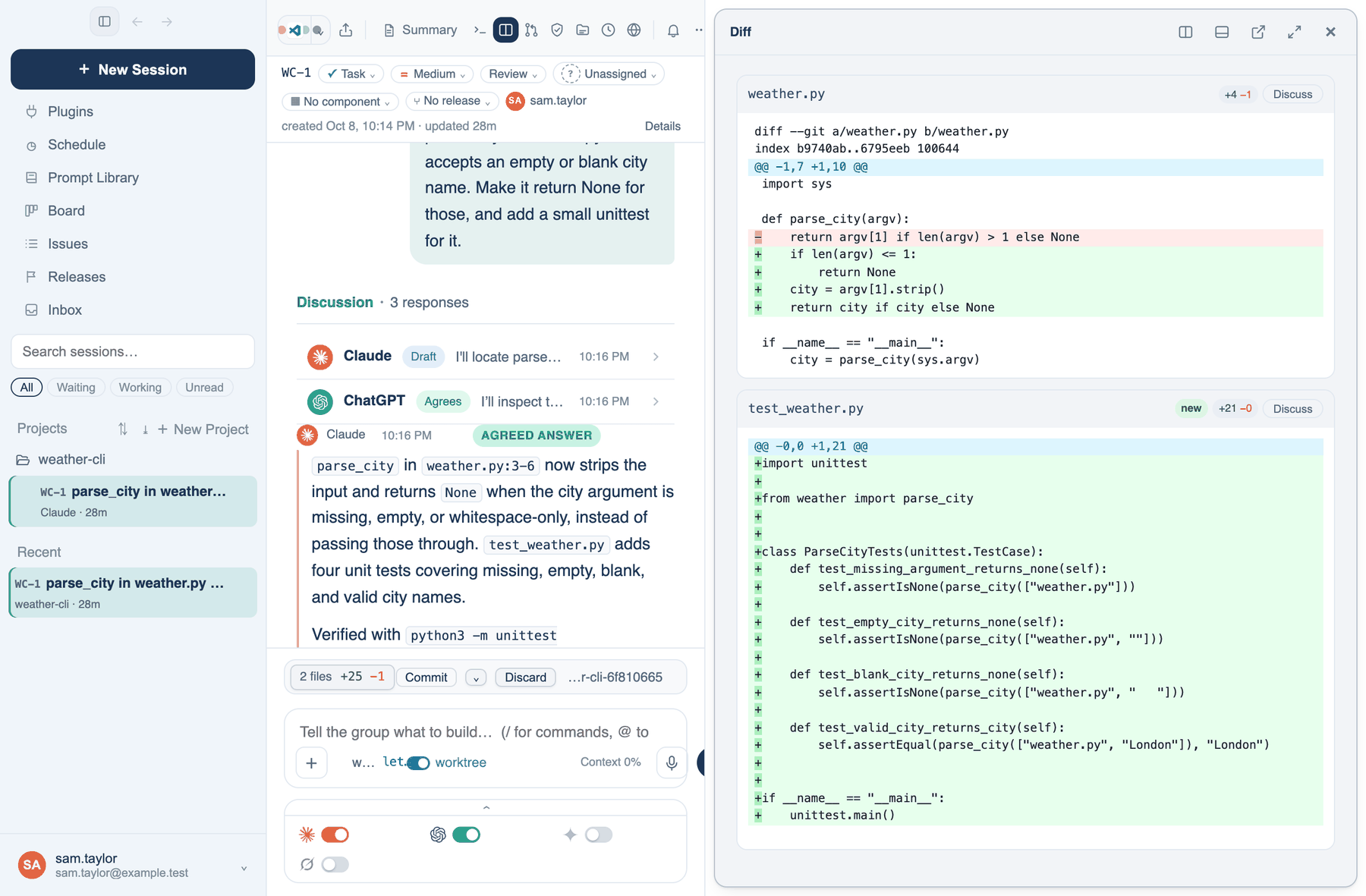Filter sessions by Working
This screenshot has width=1366, height=896.
(x=140, y=387)
